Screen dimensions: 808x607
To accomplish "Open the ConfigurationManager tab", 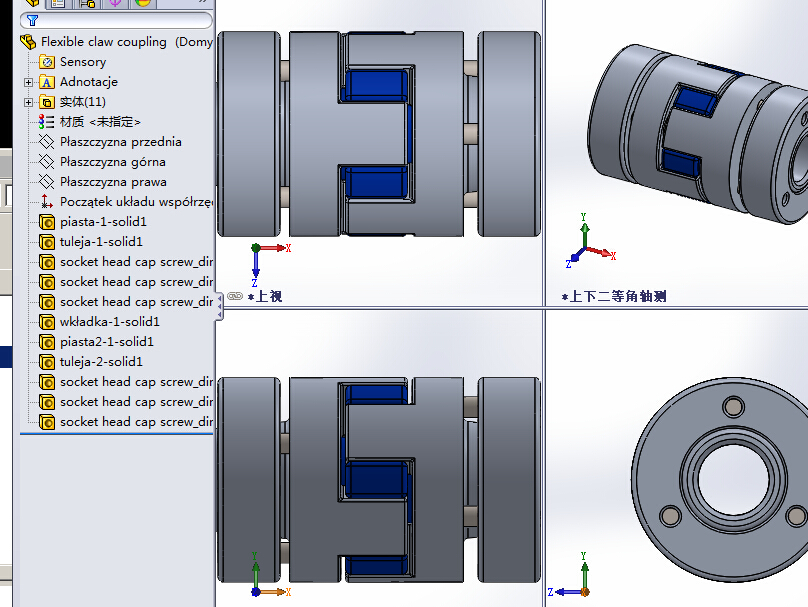I will pos(87,3).
